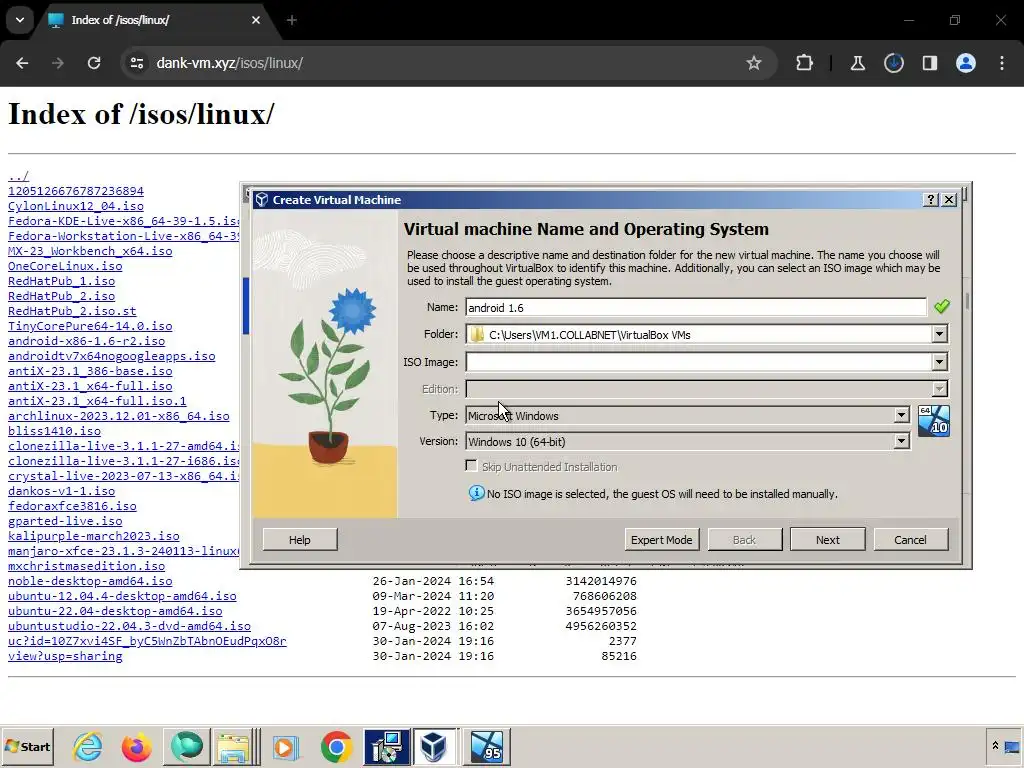Open the green globe browser taskbar icon
Screen dimensions: 1024x768
(x=187, y=746)
